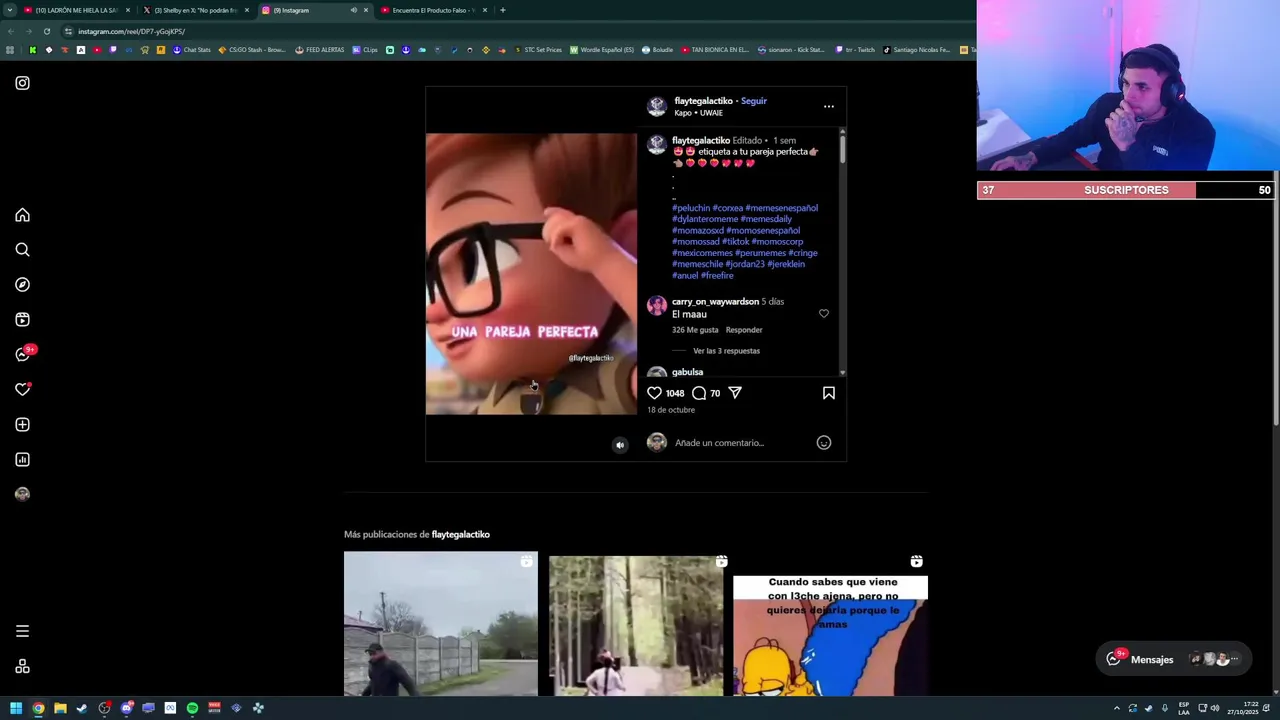
Task: Open the tab search dropdown arrow
Action: 8,10
